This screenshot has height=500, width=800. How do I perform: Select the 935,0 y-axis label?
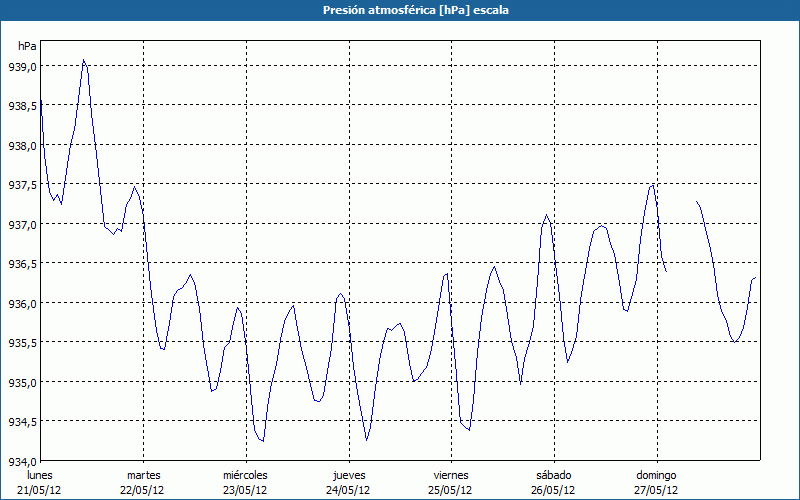(x=22, y=382)
